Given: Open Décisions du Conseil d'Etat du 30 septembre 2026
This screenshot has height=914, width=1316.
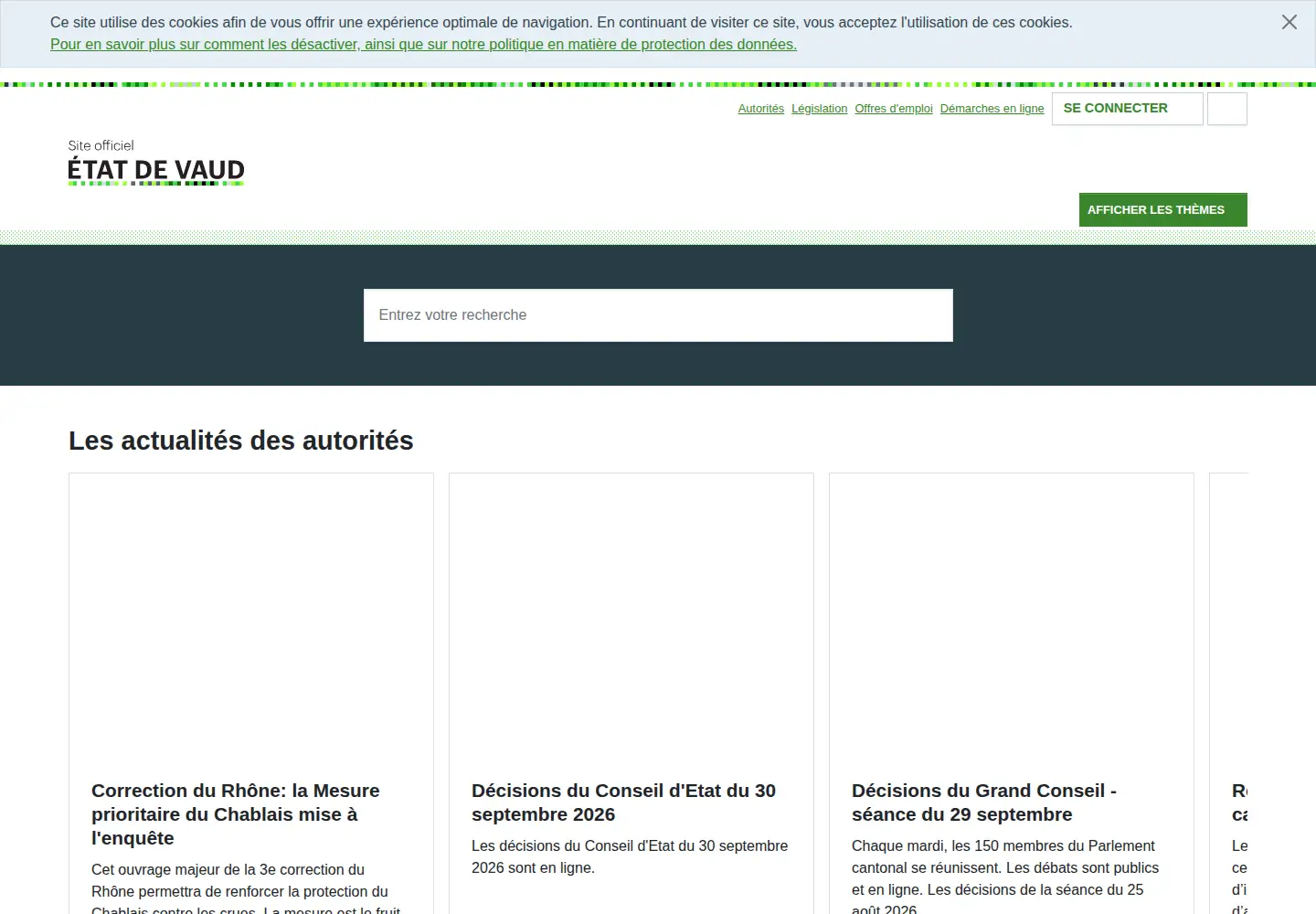Looking at the screenshot, I should pos(623,802).
